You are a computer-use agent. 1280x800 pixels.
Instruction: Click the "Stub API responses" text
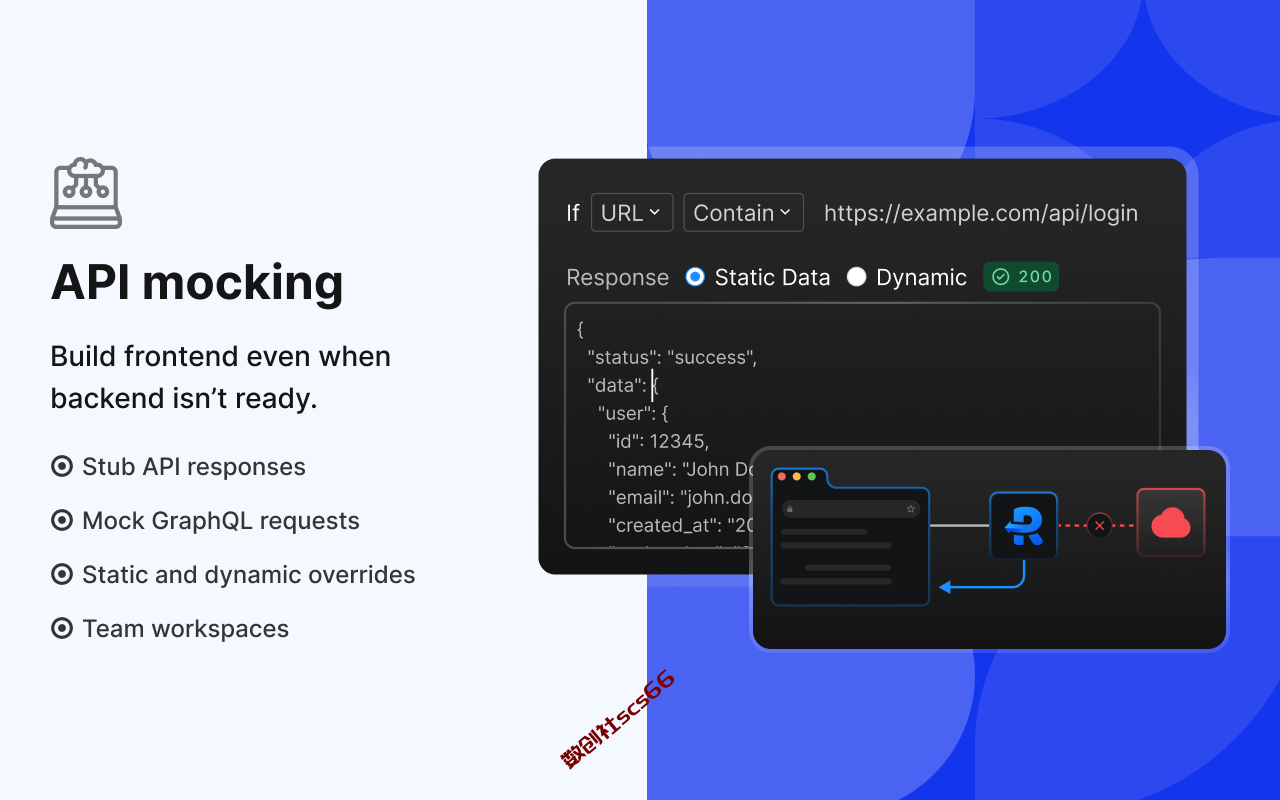[x=194, y=467]
